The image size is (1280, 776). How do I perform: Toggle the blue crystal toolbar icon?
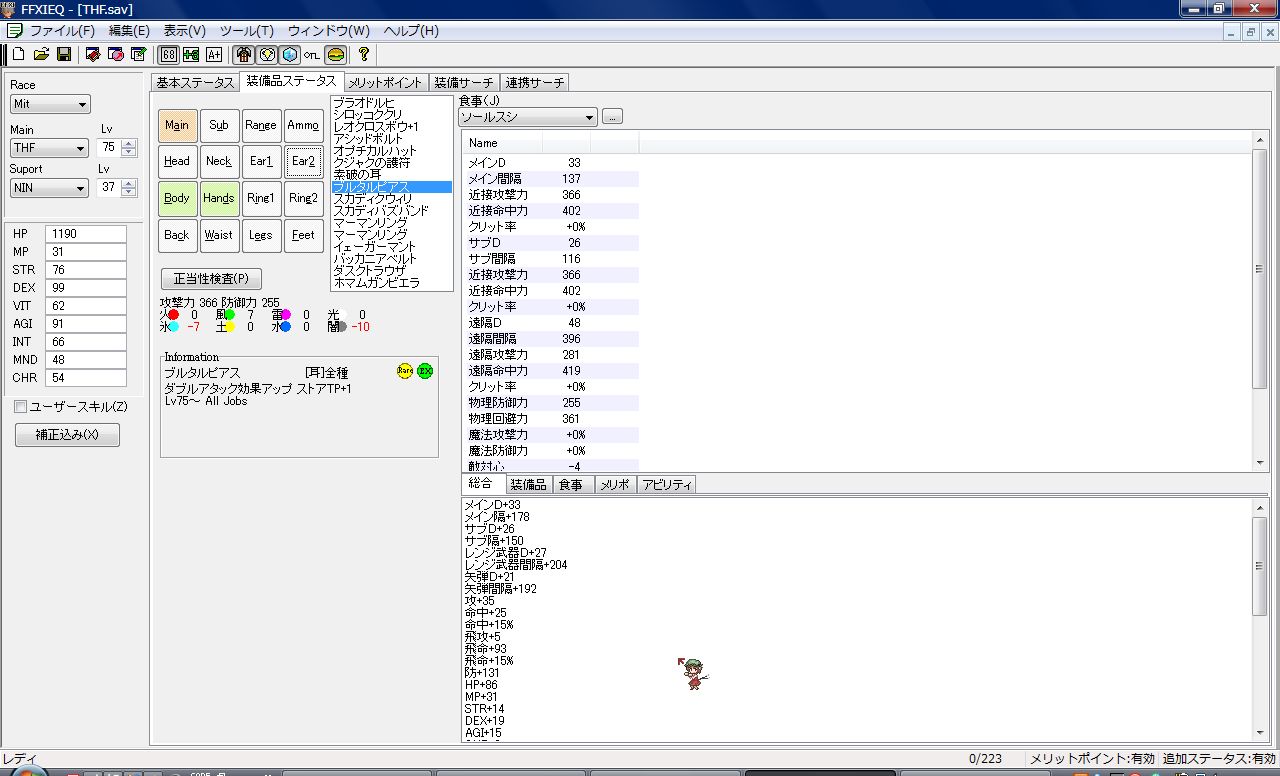tap(290, 54)
